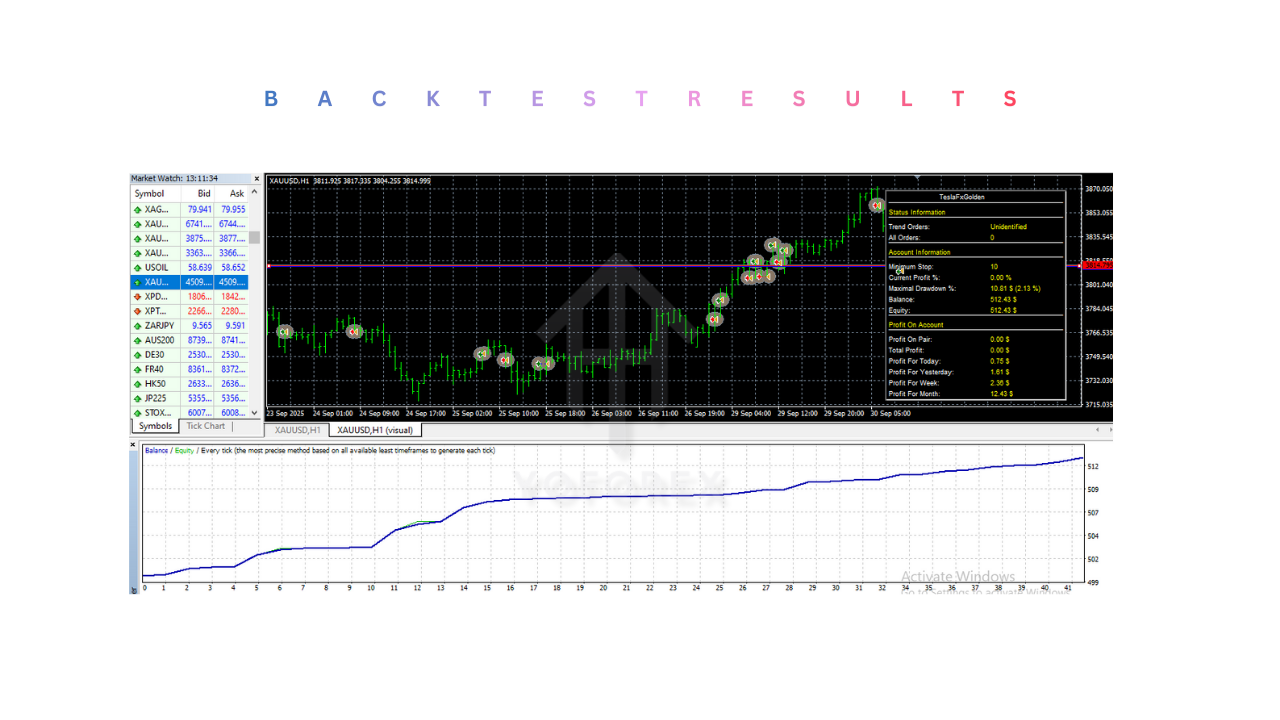Click the red current price label on the price axis

pos(1098,265)
